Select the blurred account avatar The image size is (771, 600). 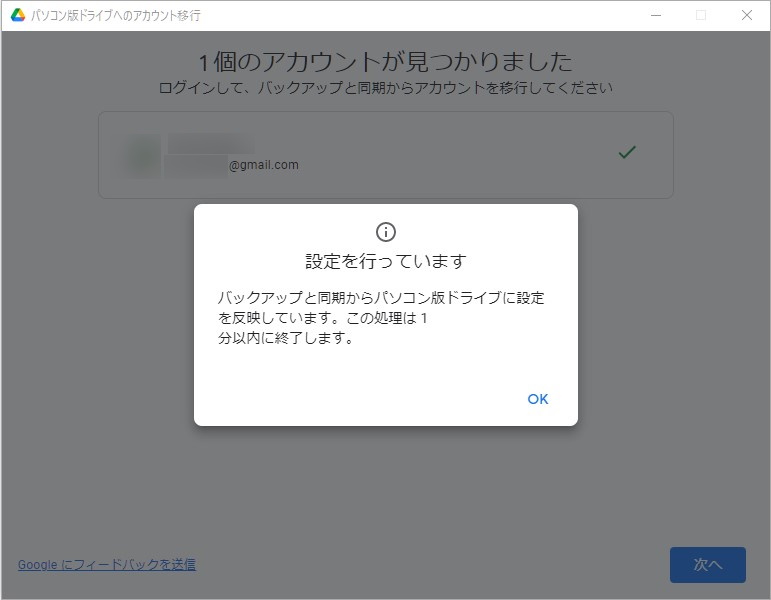143,156
